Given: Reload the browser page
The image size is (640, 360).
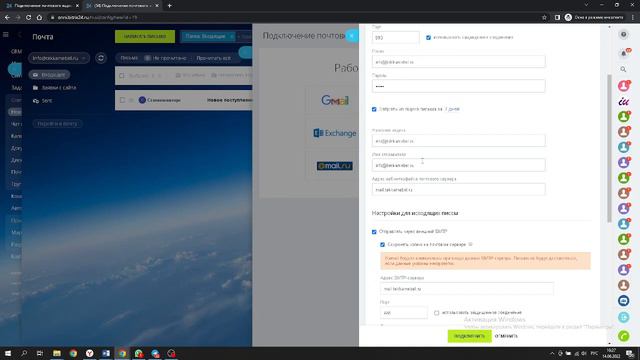Looking at the screenshot, I should (29, 18).
